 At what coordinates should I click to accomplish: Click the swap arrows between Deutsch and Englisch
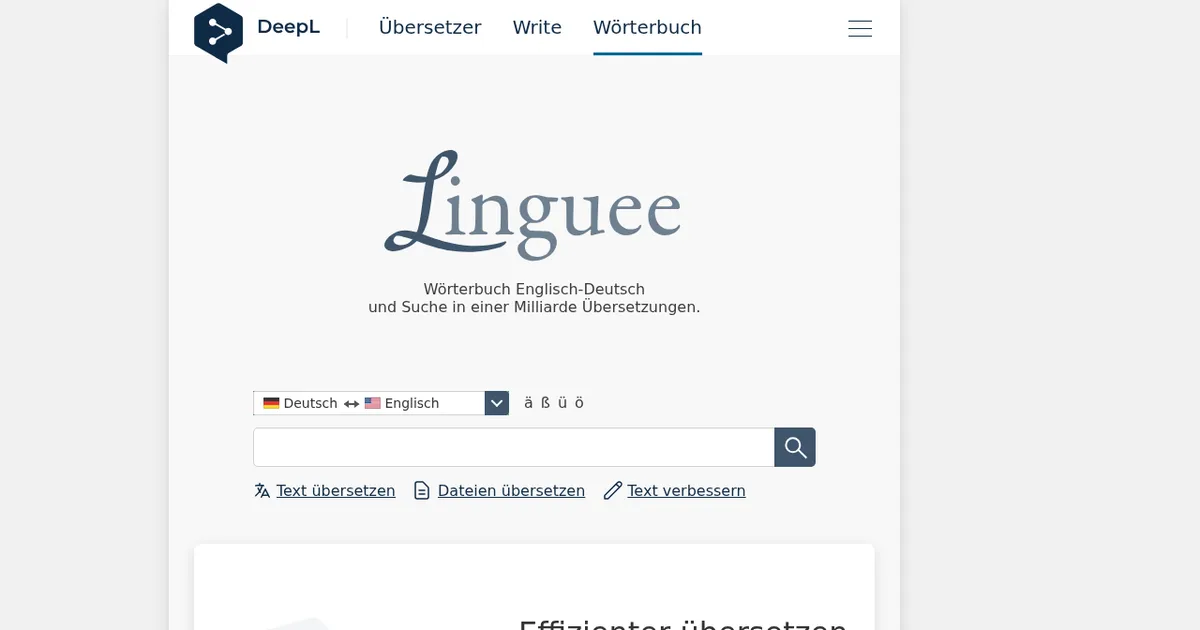coord(351,404)
